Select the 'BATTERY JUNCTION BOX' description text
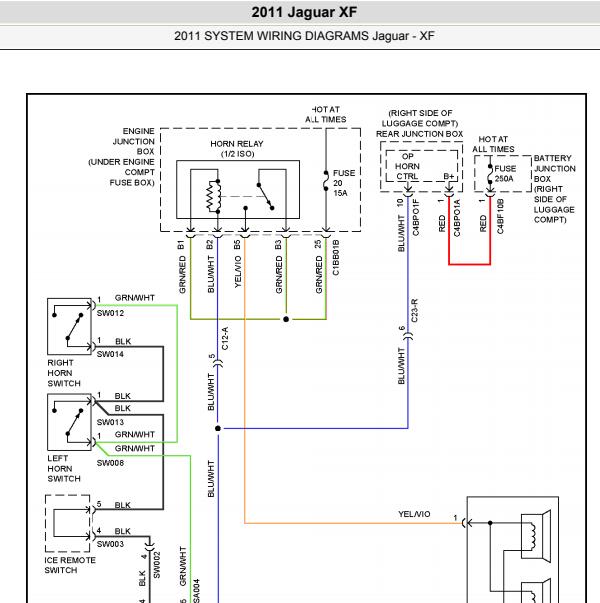The image size is (600, 603). point(555,189)
